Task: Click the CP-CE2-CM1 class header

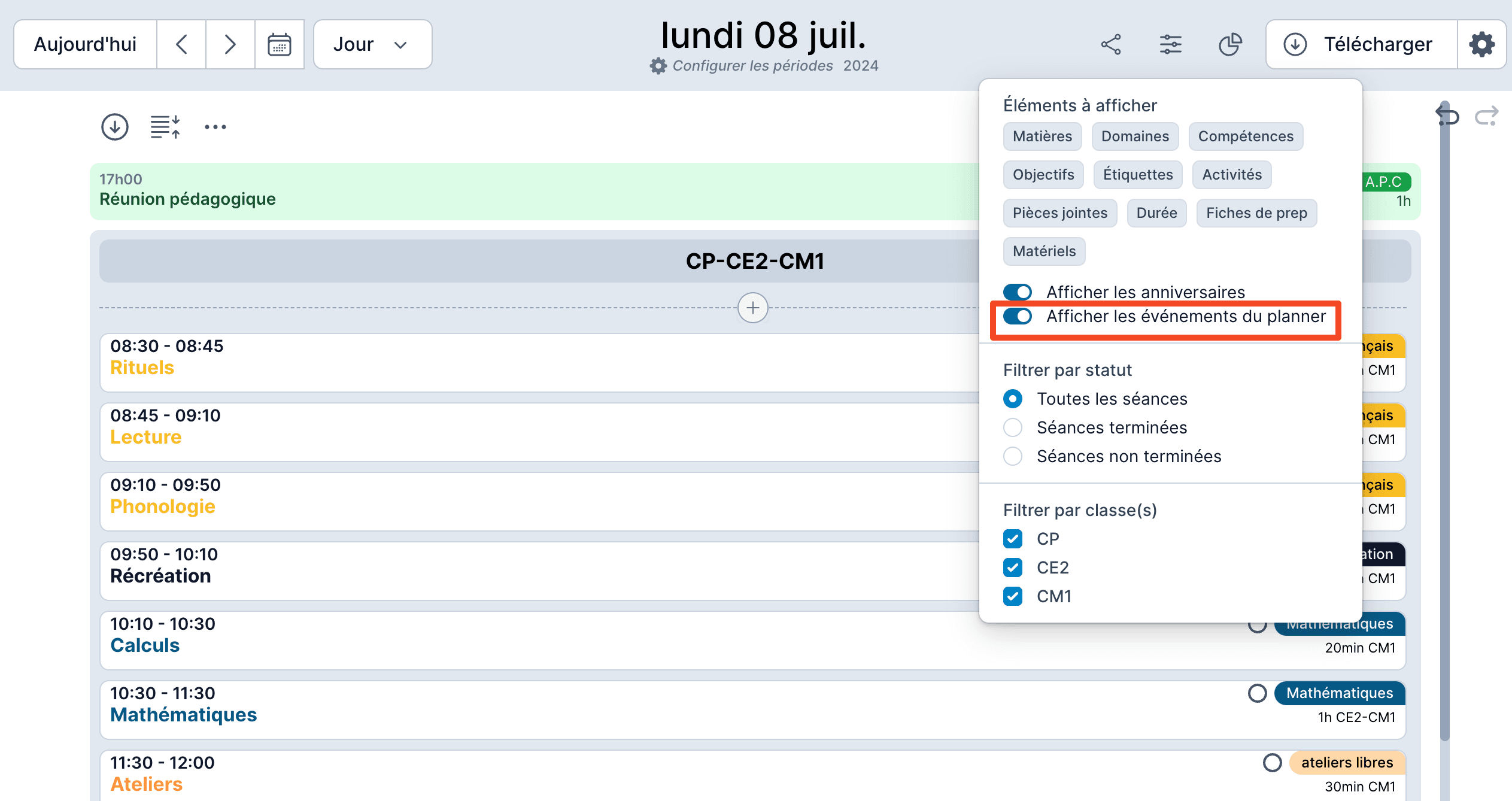Action: tap(755, 261)
